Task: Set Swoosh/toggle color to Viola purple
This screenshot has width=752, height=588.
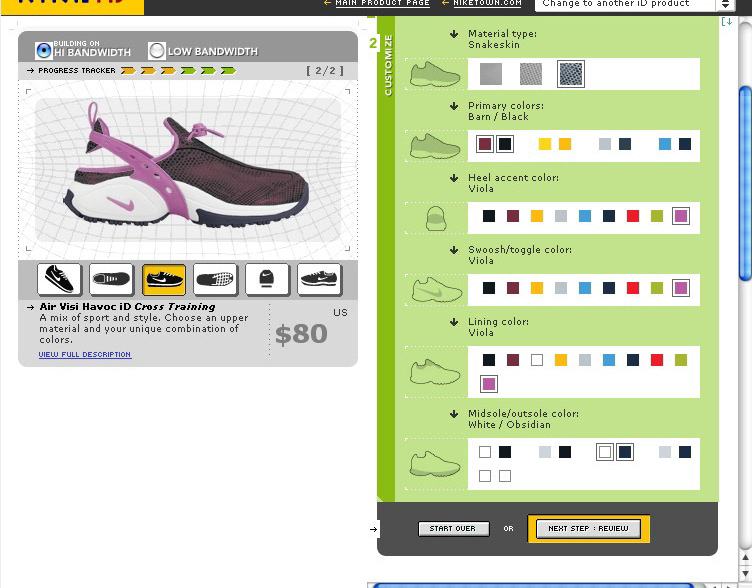Action: click(681, 288)
